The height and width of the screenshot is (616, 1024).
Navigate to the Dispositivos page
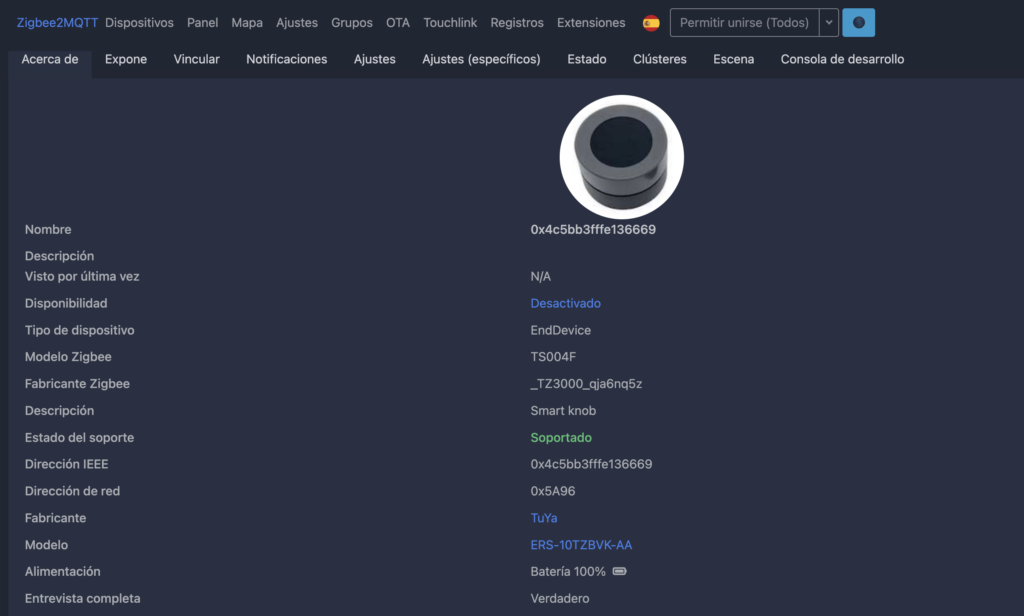[x=139, y=21]
